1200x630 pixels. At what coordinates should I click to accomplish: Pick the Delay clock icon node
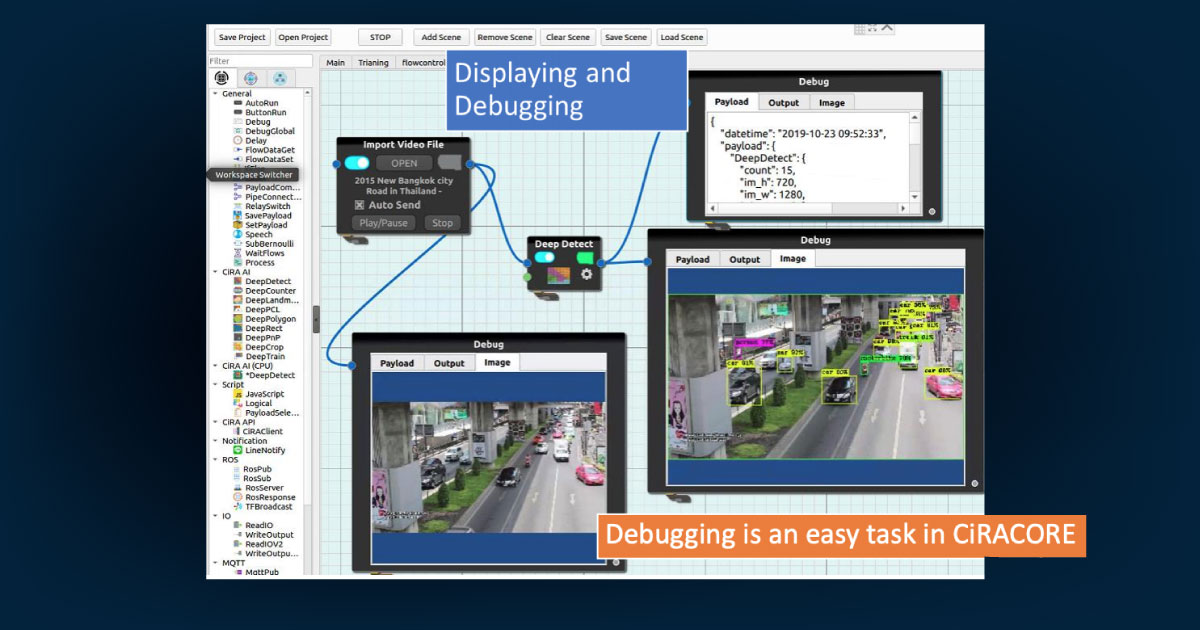tap(238, 141)
